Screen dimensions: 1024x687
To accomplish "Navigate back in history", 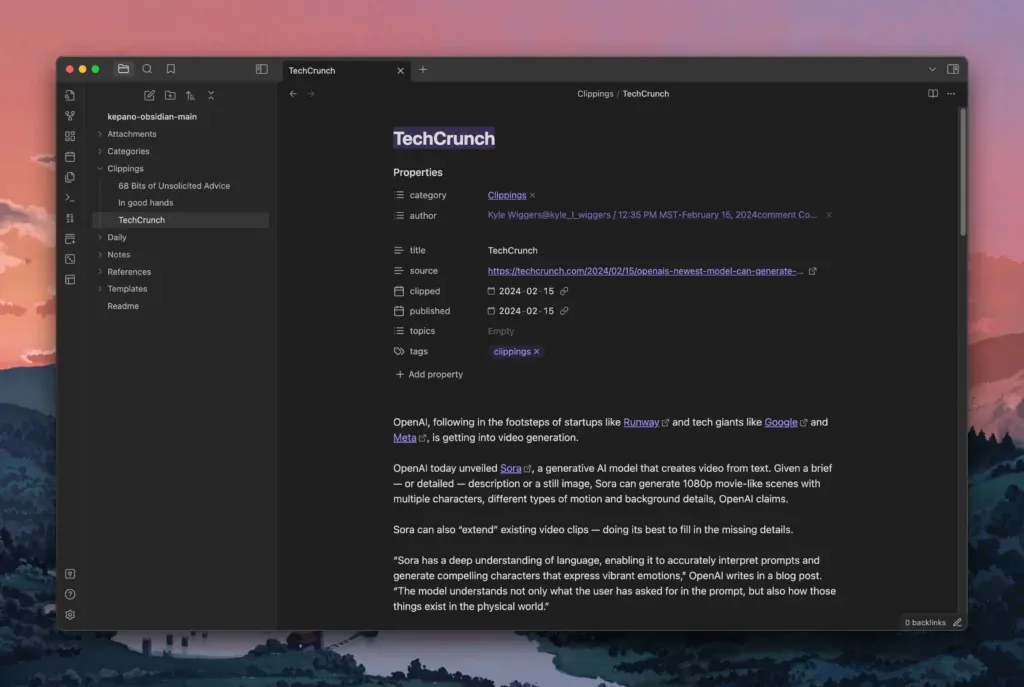I will [293, 93].
